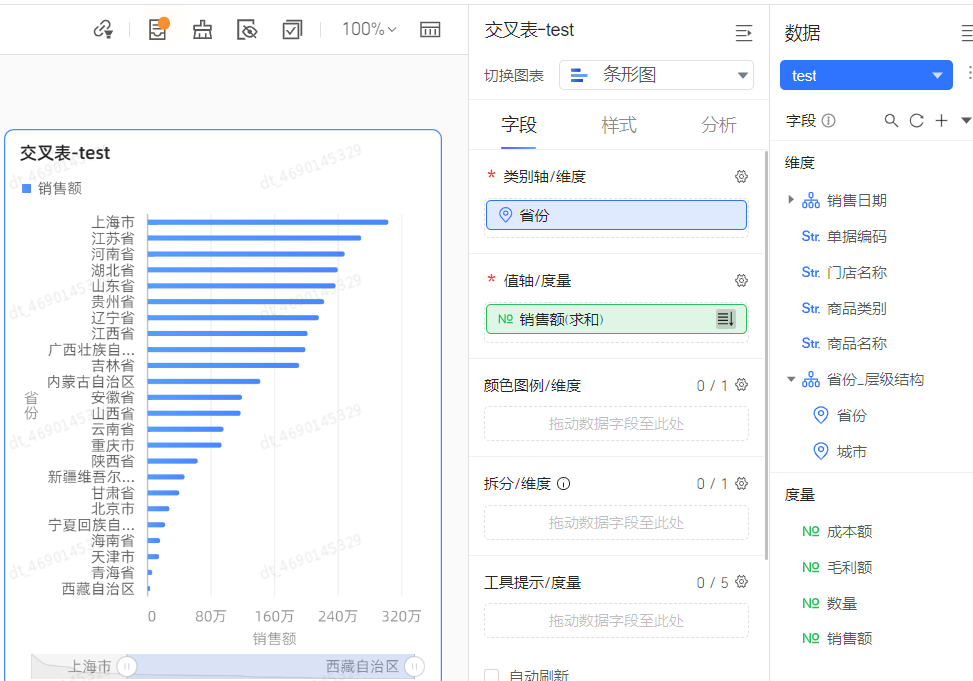Screen dimensions: 973x681
Task: Click the data panel collapse icon
Action: tap(967, 32)
